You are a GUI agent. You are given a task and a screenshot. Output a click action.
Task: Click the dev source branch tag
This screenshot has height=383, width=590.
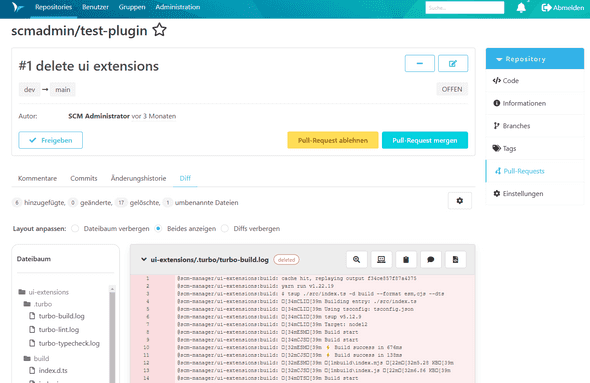click(x=29, y=90)
